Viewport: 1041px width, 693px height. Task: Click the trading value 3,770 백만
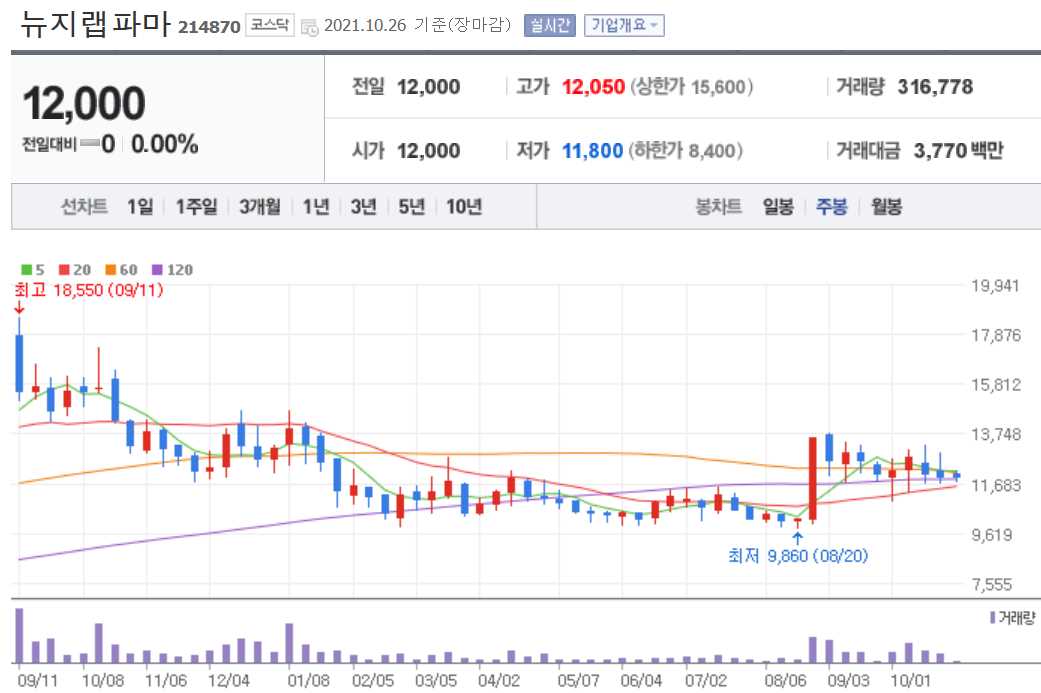coord(958,151)
